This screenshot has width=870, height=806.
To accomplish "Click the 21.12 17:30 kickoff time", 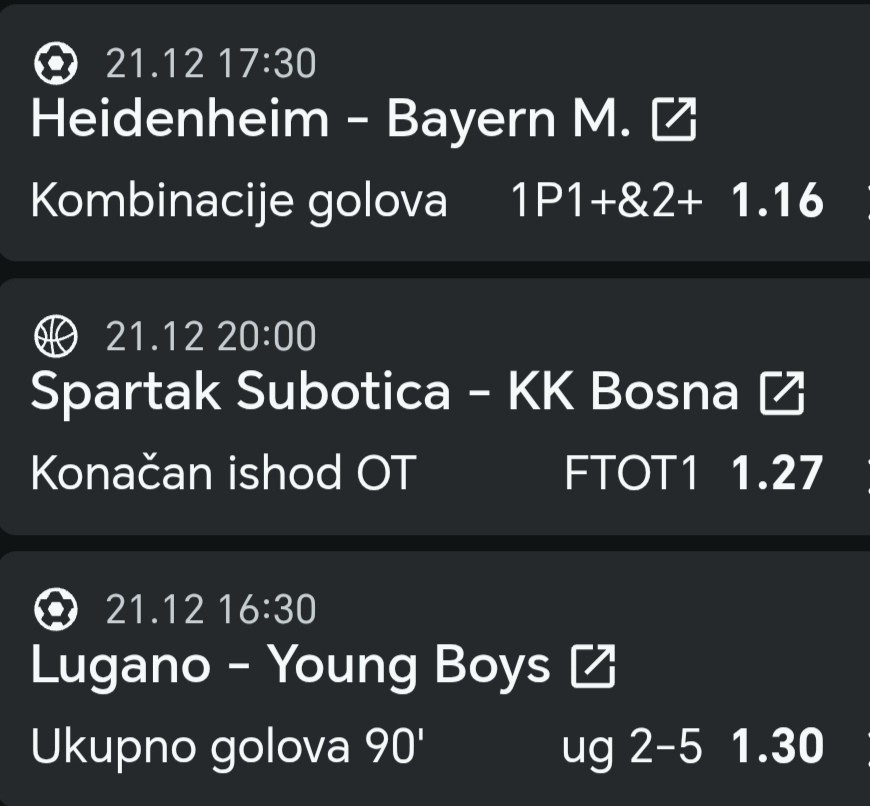I will (211, 65).
